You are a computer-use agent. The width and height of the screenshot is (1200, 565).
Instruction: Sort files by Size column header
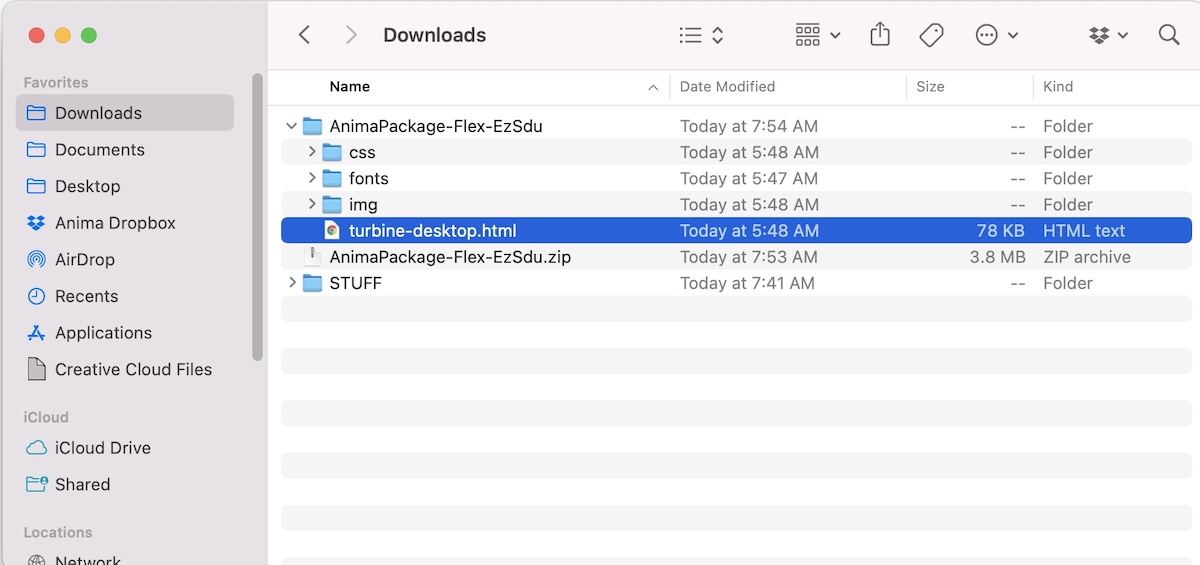[930, 87]
